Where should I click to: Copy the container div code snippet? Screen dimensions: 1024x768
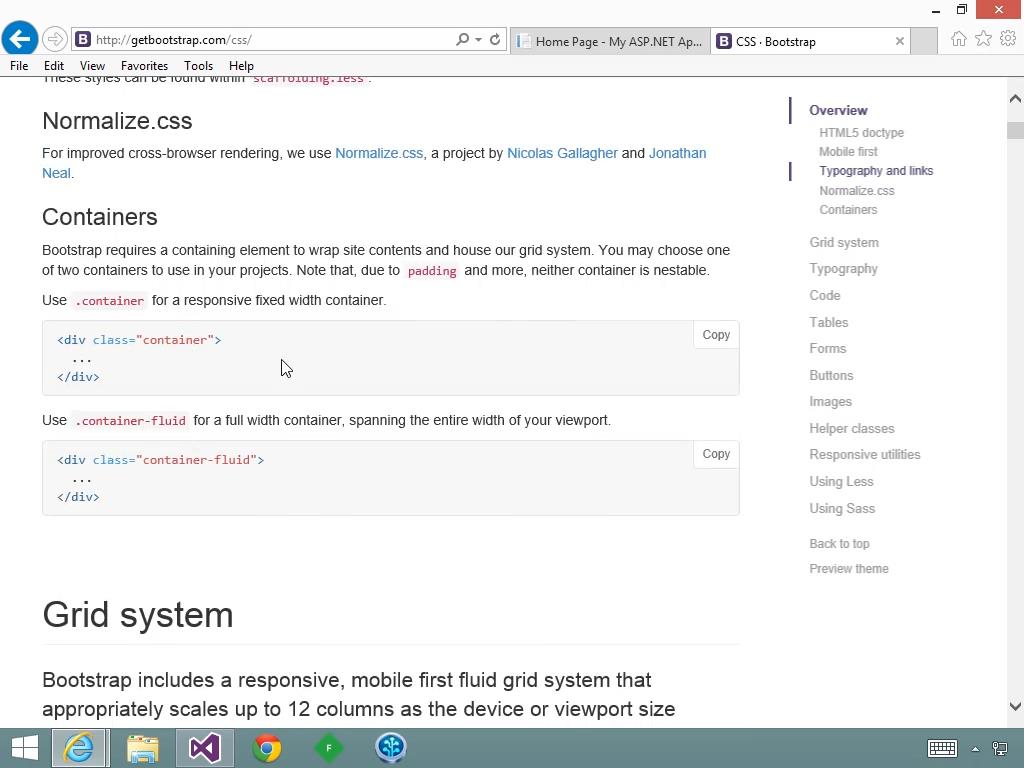(x=716, y=335)
